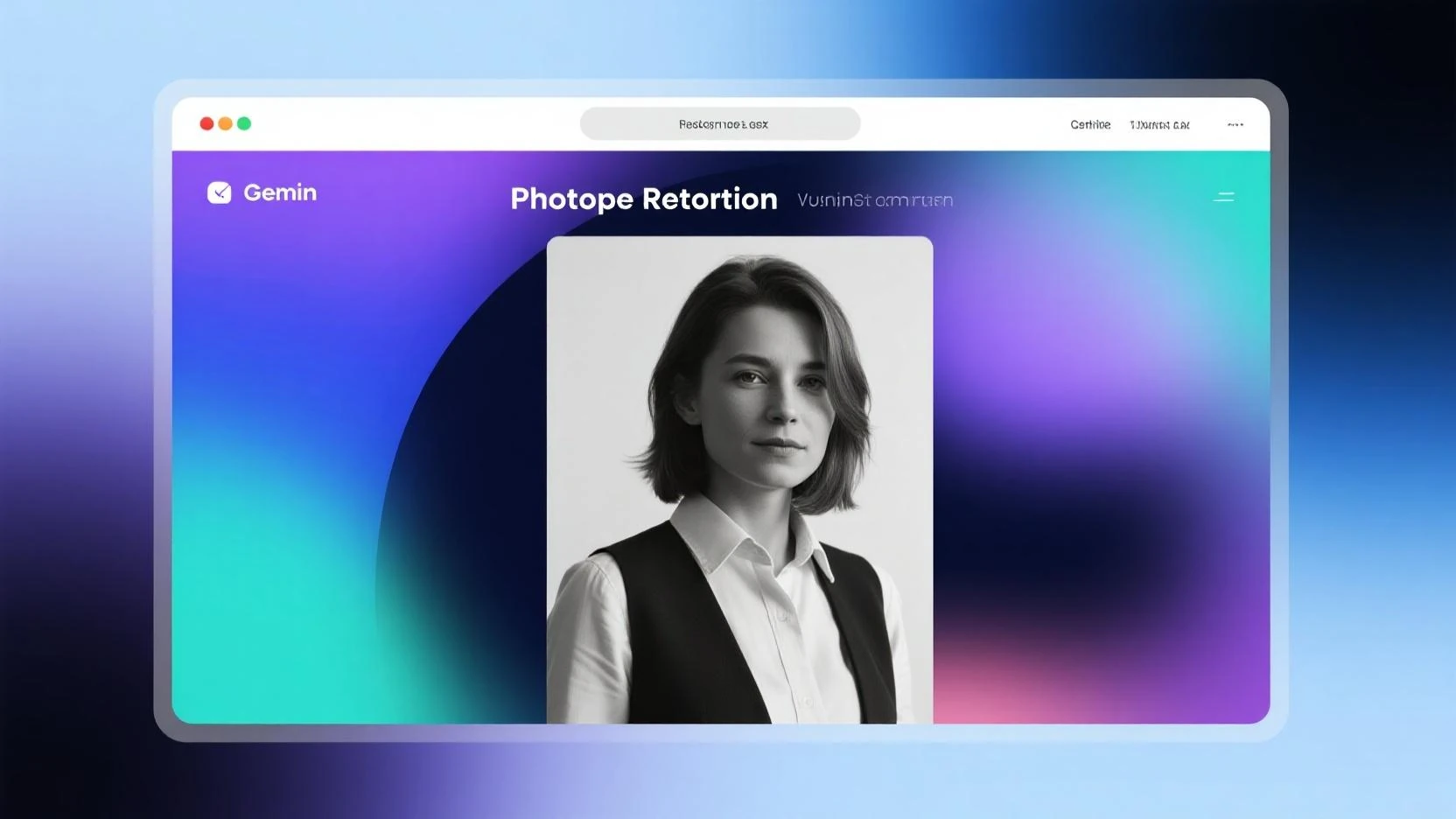
Task: Click the Gemin logo checkmark icon
Action: pos(219,192)
